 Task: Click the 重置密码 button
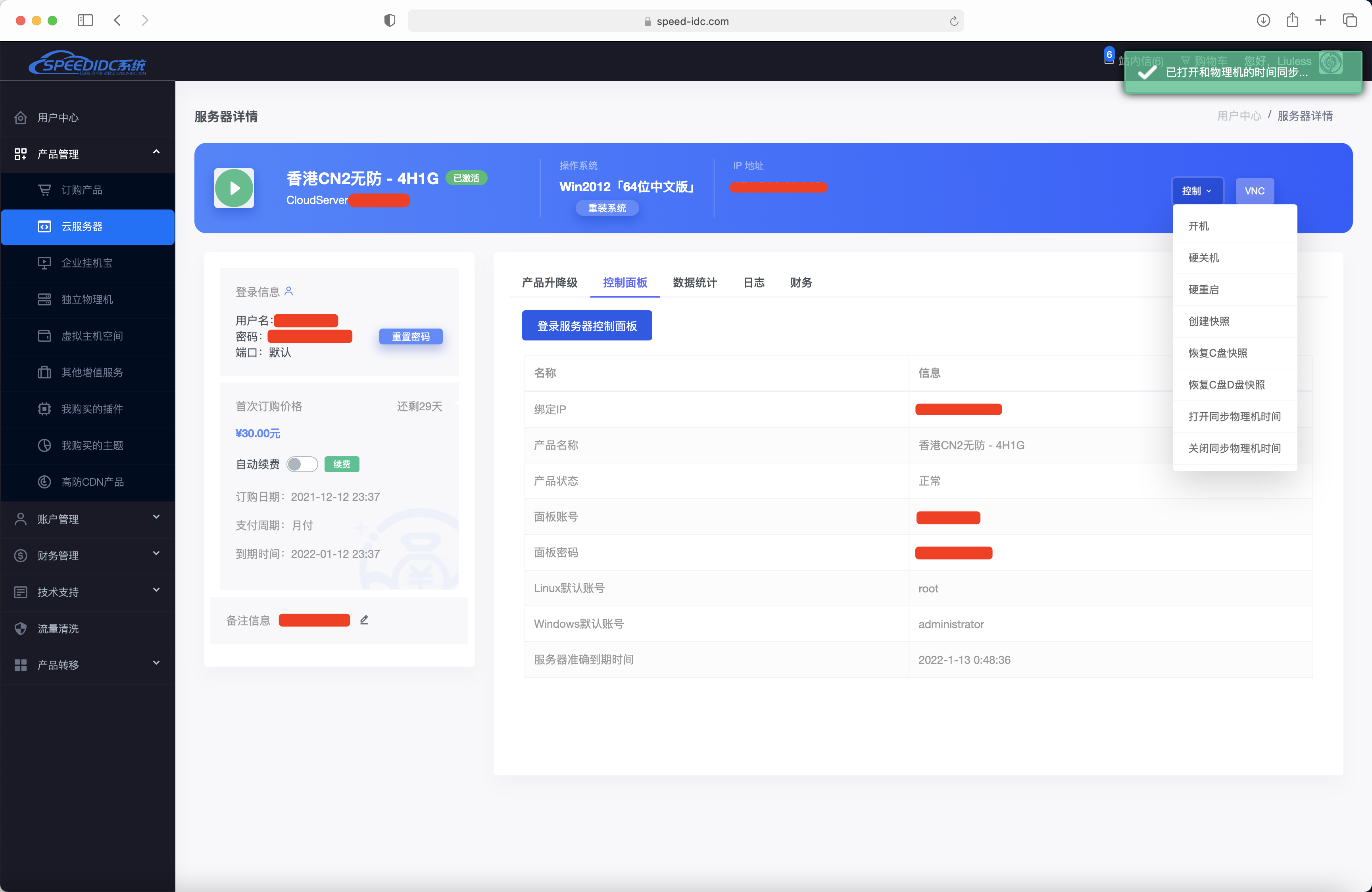point(410,336)
